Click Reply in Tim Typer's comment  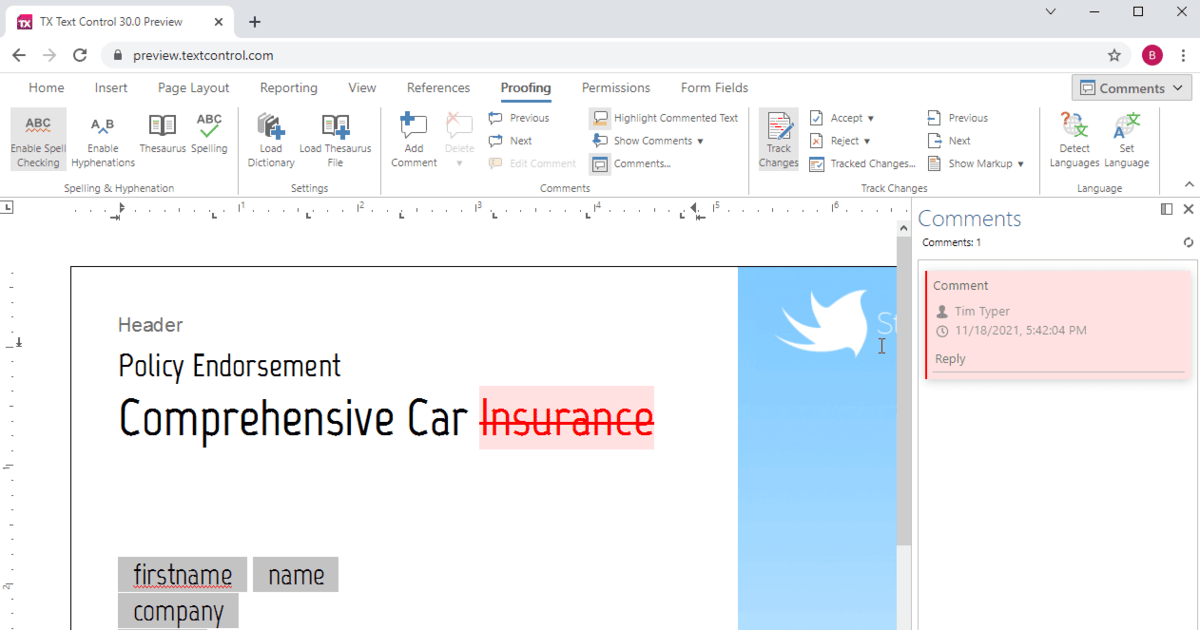[950, 359]
